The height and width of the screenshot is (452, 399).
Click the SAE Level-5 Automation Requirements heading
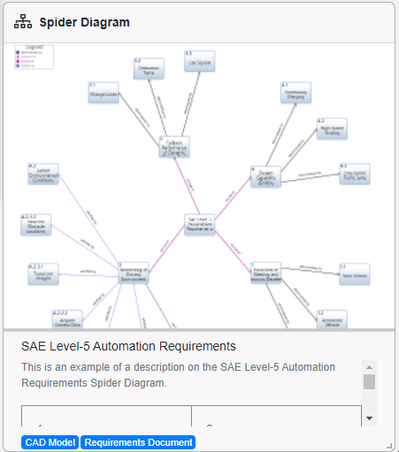pyautogui.click(x=129, y=346)
